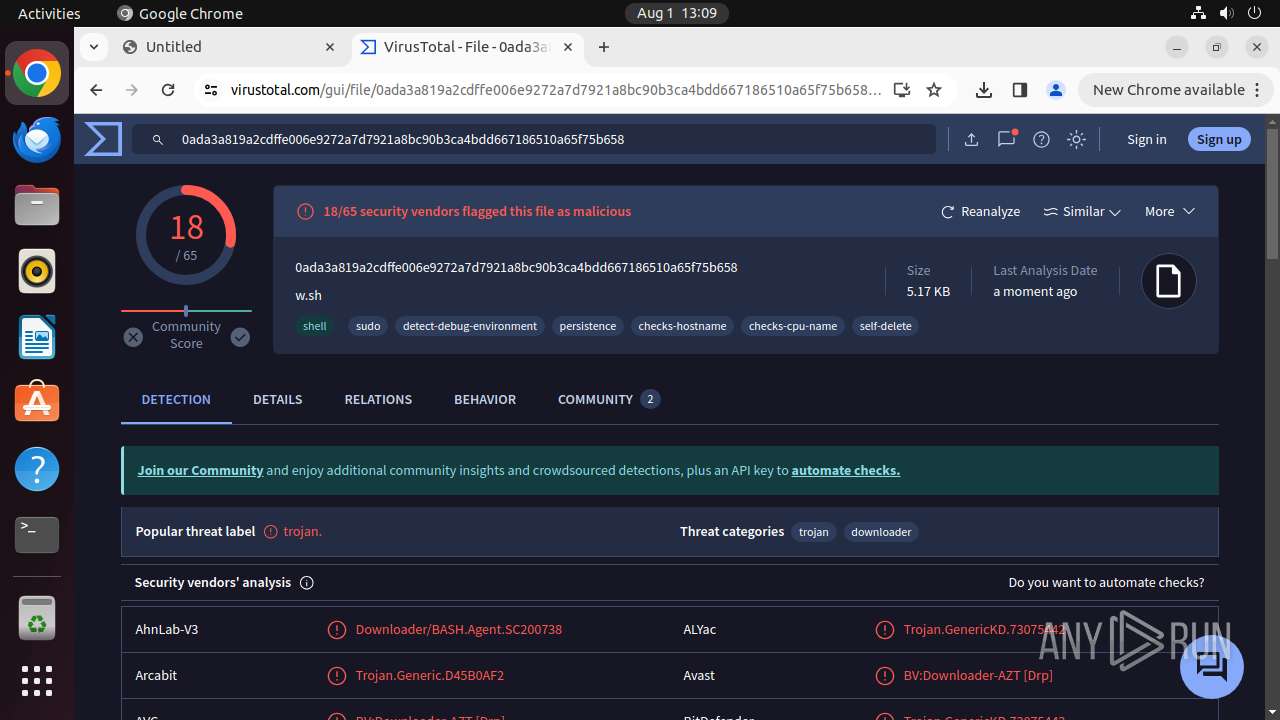
Task: Open a new browser tab
Action: pos(603,47)
